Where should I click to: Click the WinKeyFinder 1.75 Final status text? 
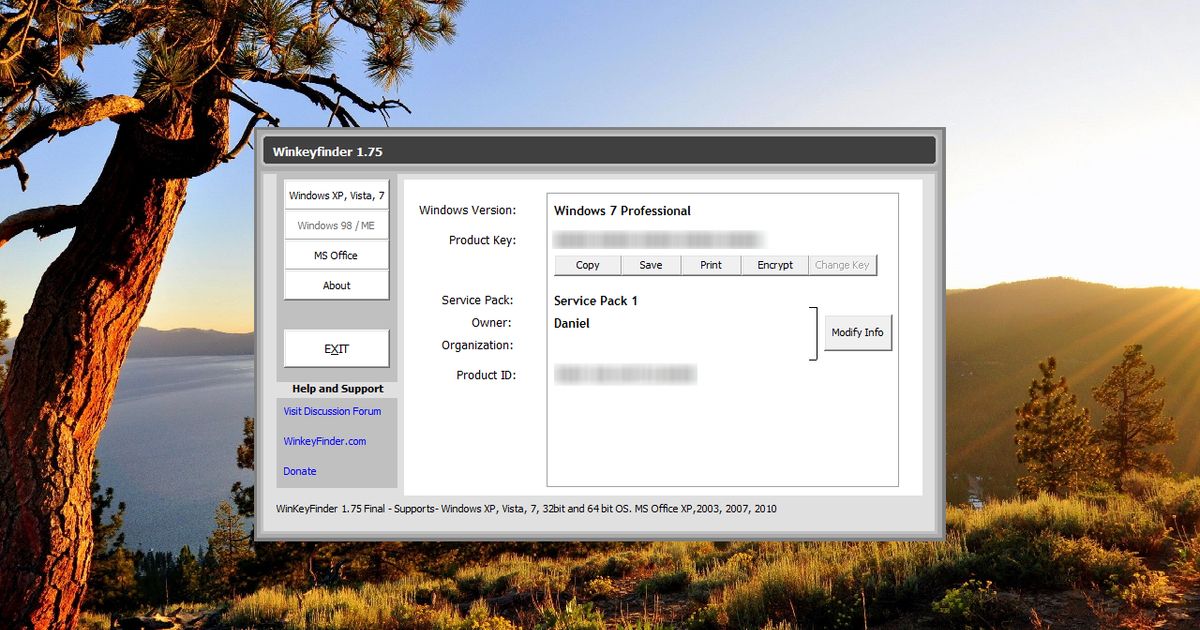[526, 509]
